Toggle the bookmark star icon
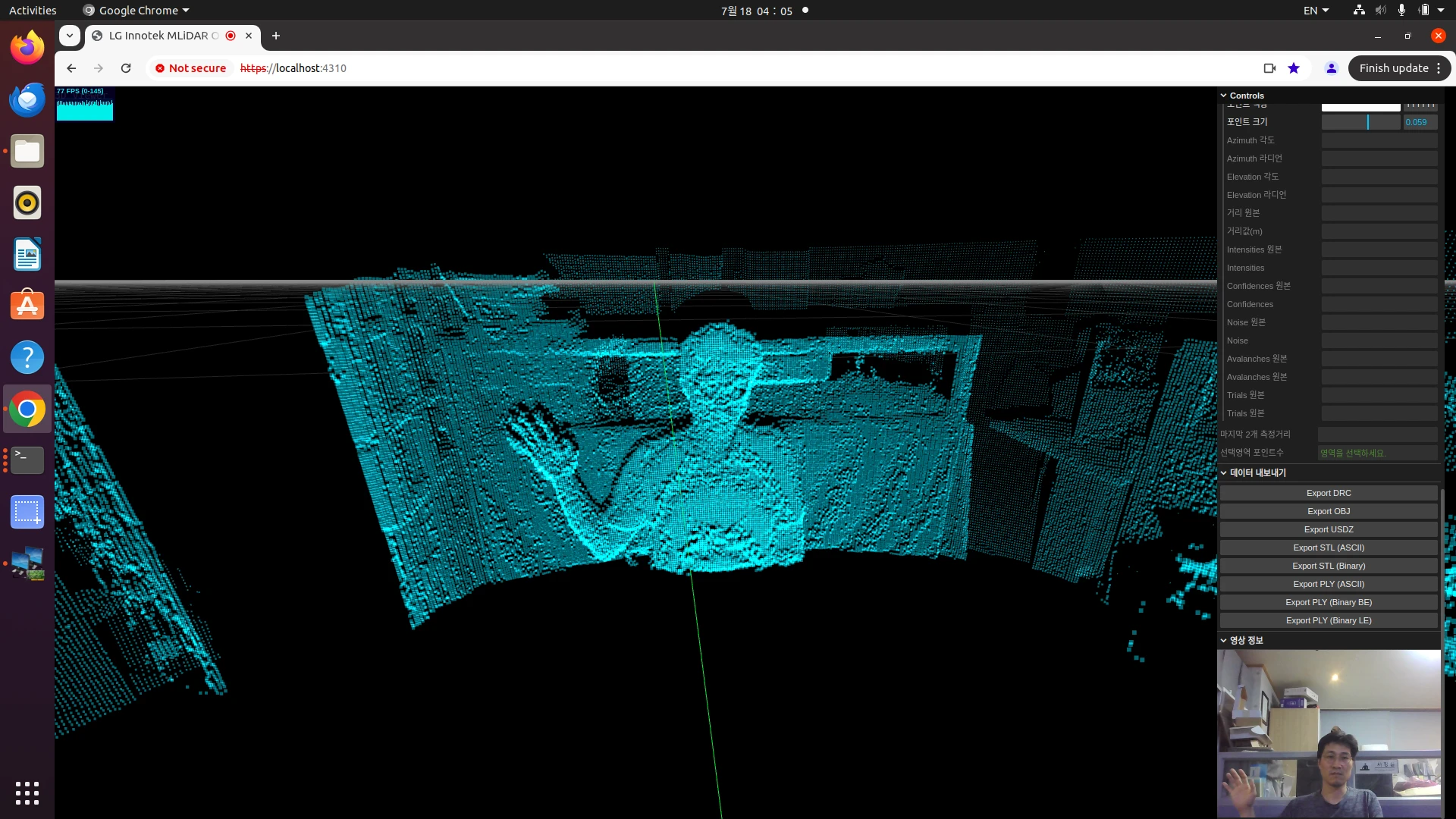Image resolution: width=1456 pixels, height=819 pixels. coord(1294,68)
